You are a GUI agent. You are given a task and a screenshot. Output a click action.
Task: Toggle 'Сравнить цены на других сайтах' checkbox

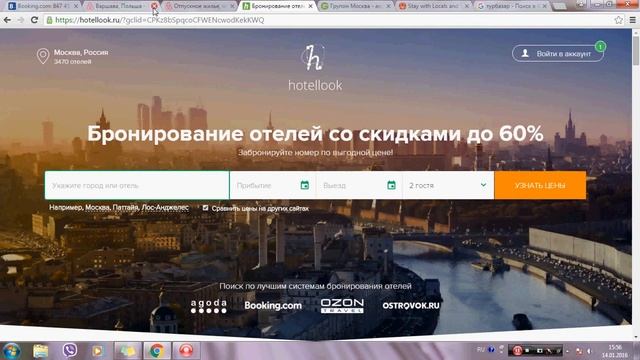point(205,208)
